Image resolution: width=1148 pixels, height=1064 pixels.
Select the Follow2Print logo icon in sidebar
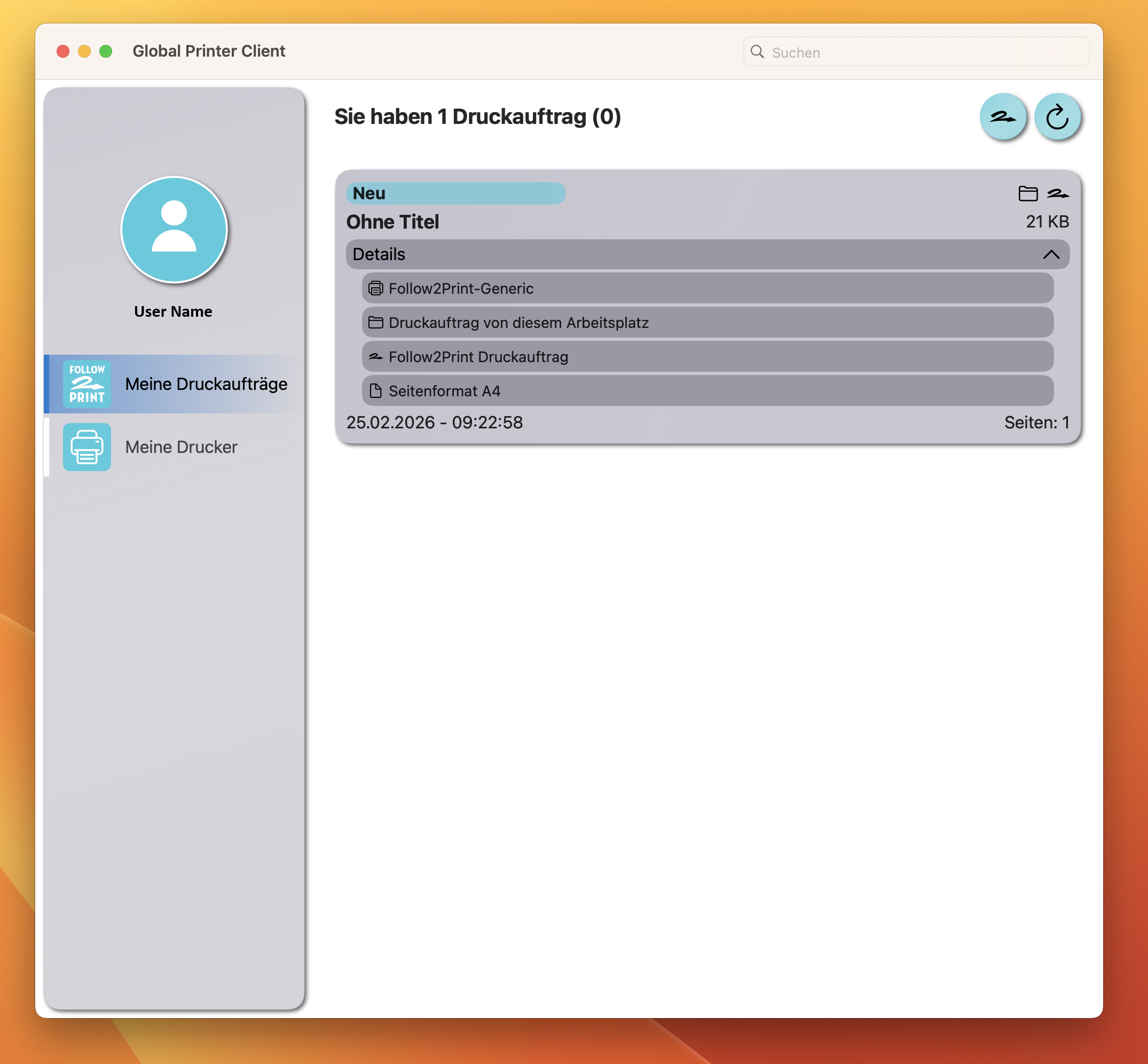pyautogui.click(x=87, y=384)
